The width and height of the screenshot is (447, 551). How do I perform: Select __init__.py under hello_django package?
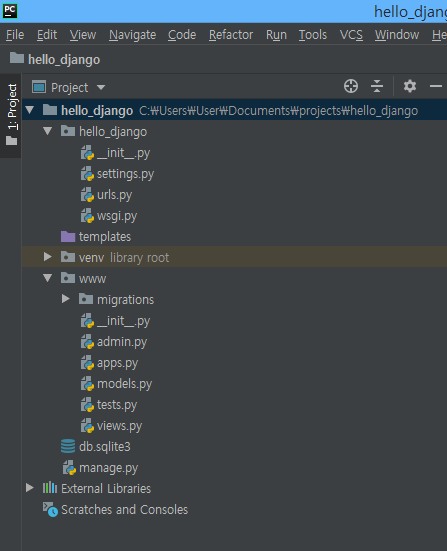123,153
